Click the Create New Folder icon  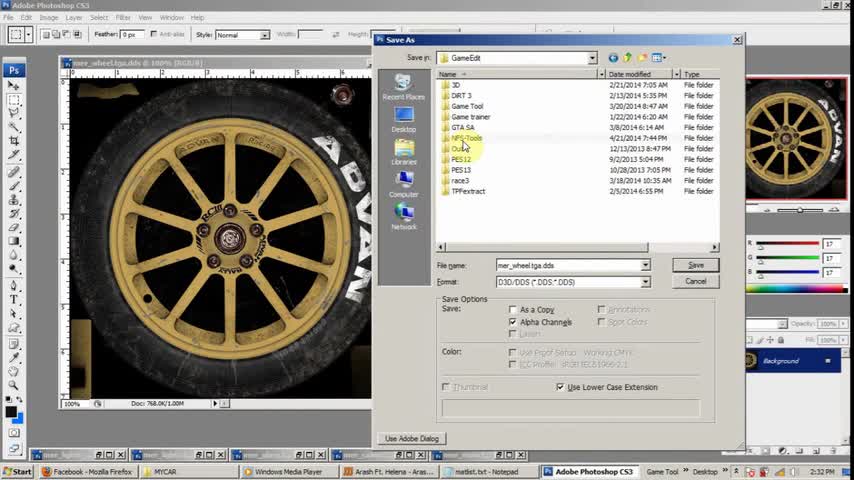click(642, 58)
